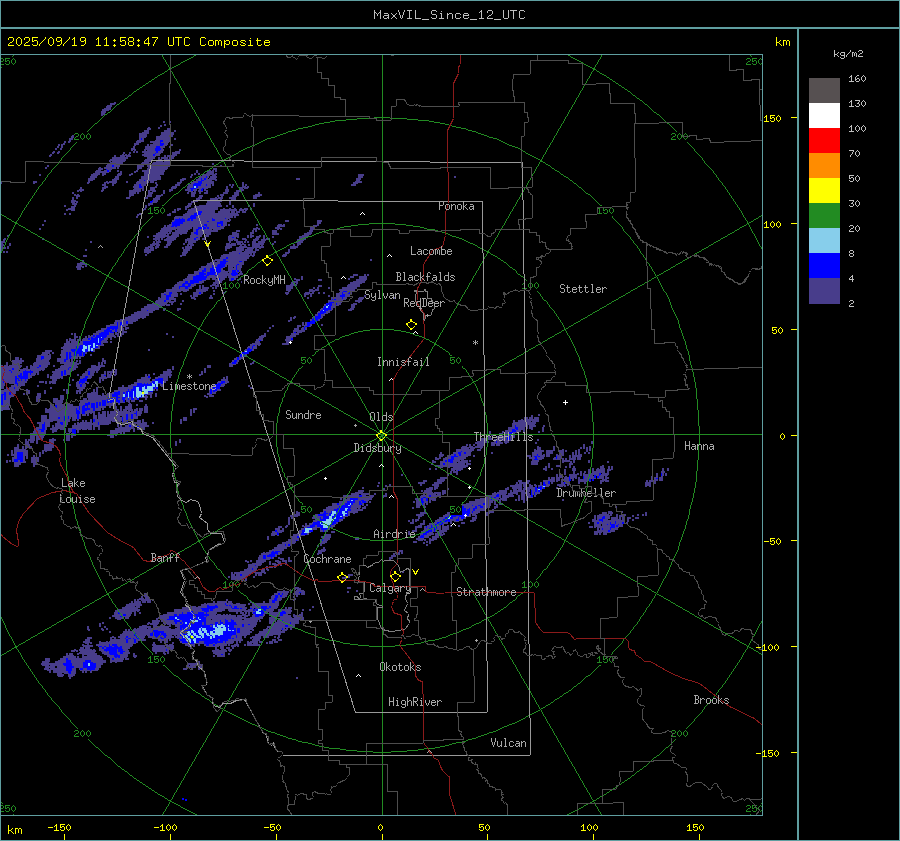Click the bright echo core southwest of Banff
This screenshot has height=841, width=900.
(x=205, y=630)
